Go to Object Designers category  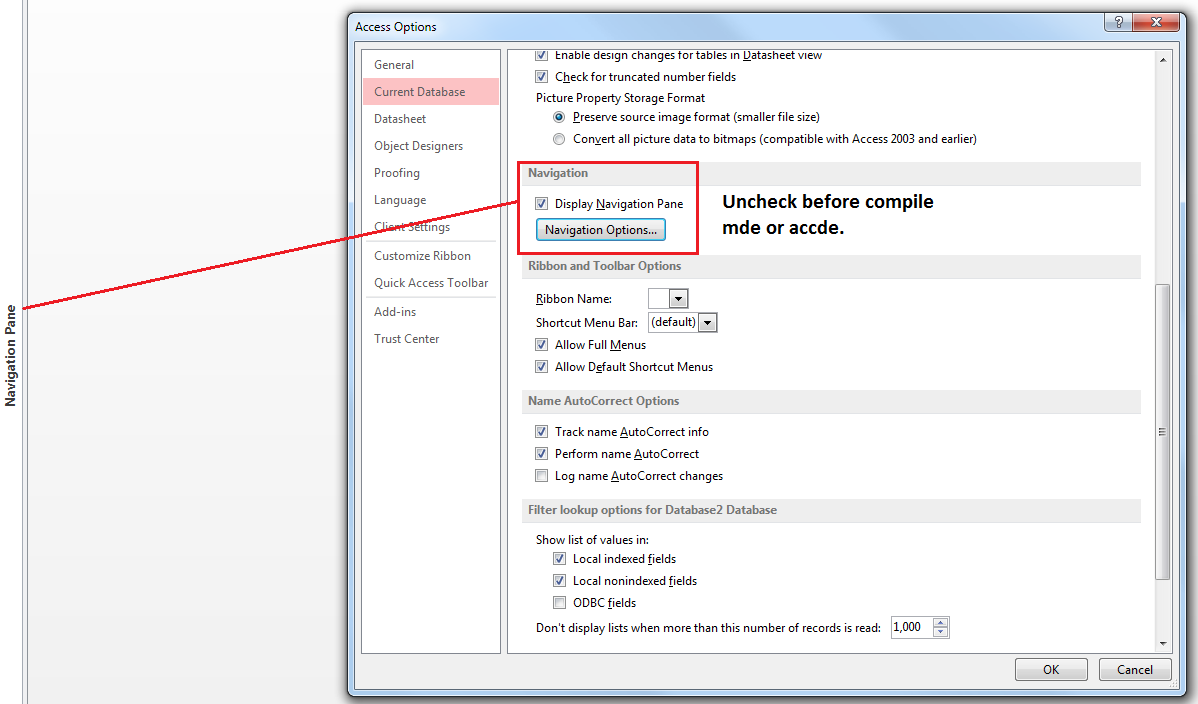(x=431, y=146)
